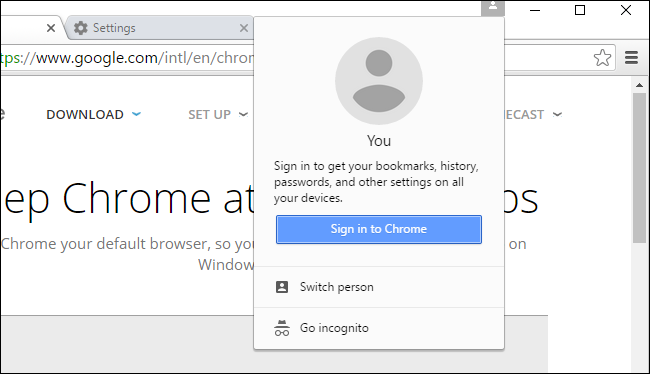
Task: Click the Switch person icon
Action: [282, 287]
